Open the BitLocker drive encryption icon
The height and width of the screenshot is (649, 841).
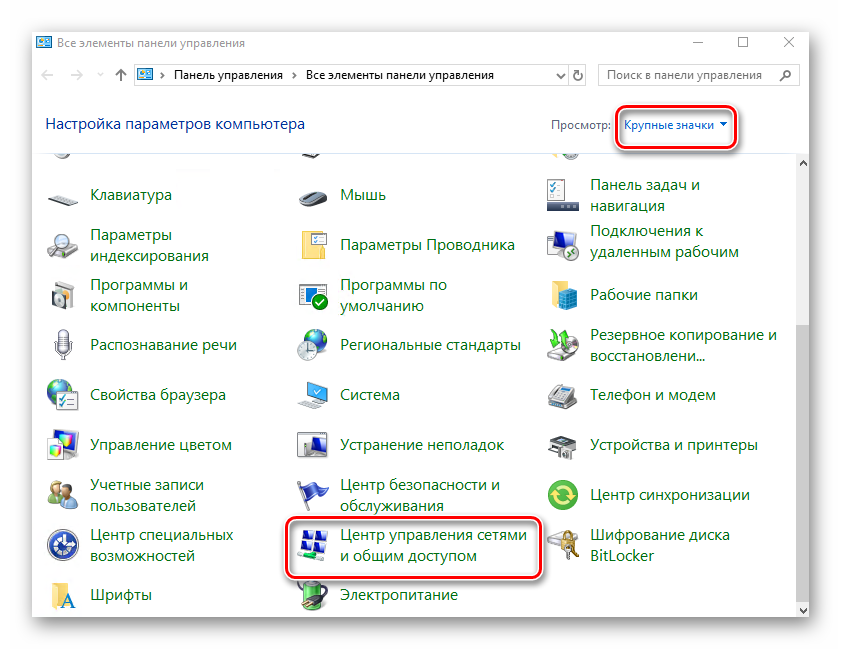(564, 544)
